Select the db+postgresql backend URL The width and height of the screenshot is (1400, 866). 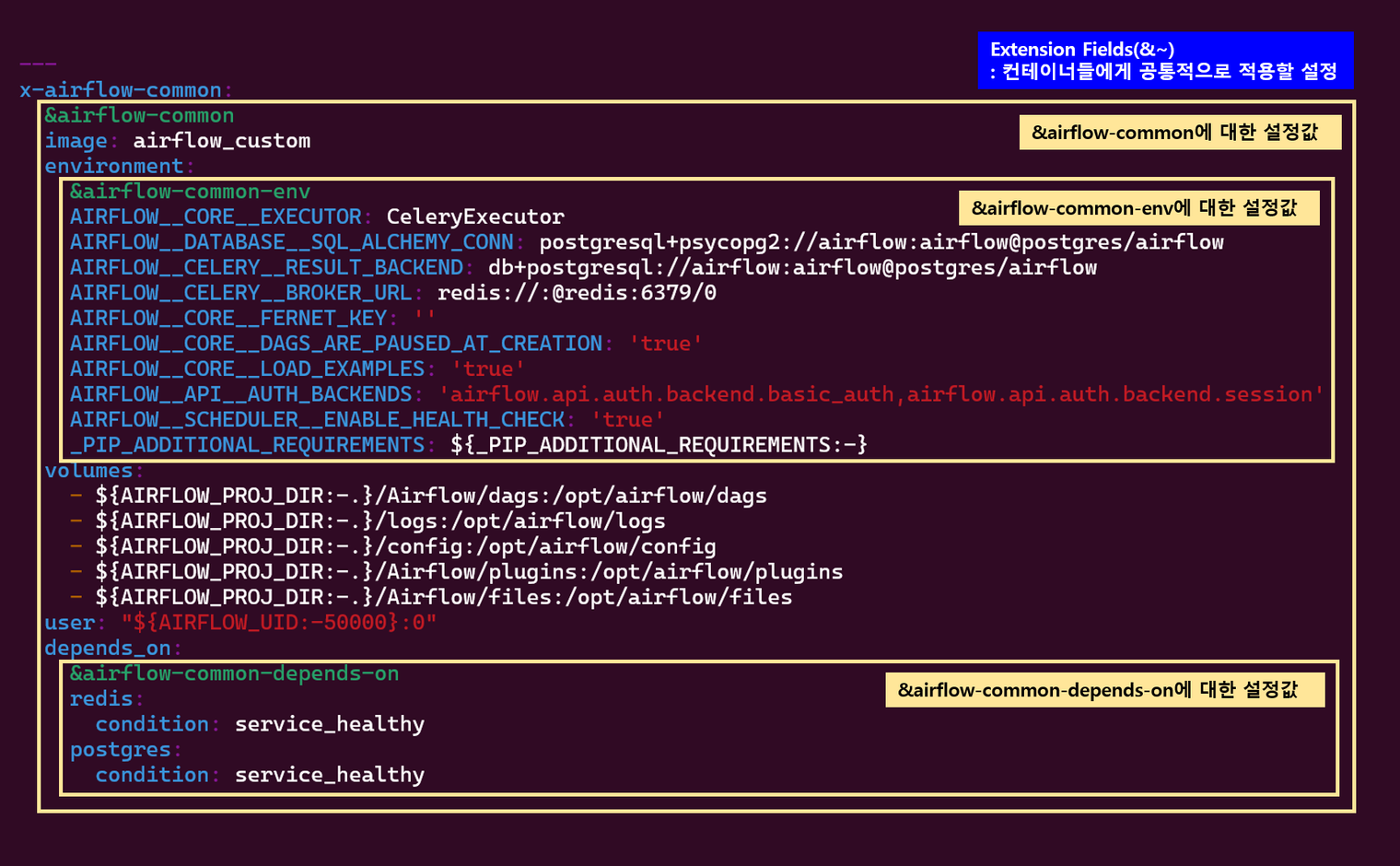point(793,268)
